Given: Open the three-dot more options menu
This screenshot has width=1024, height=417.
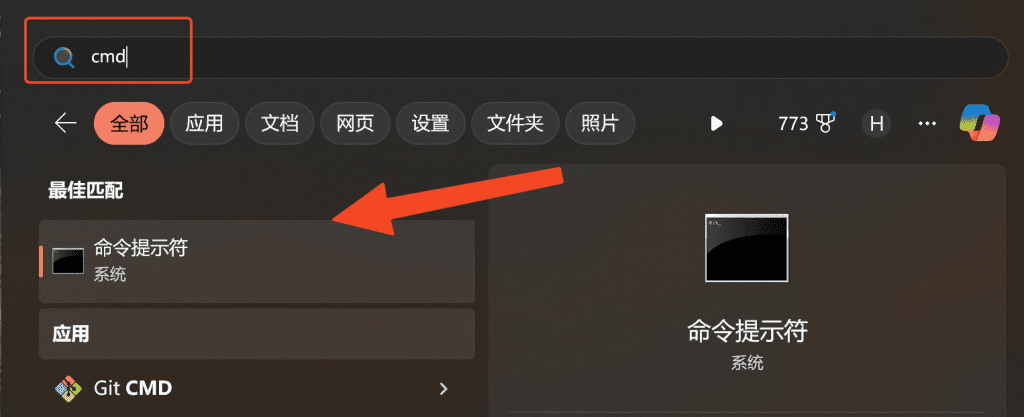Looking at the screenshot, I should coord(927,123).
